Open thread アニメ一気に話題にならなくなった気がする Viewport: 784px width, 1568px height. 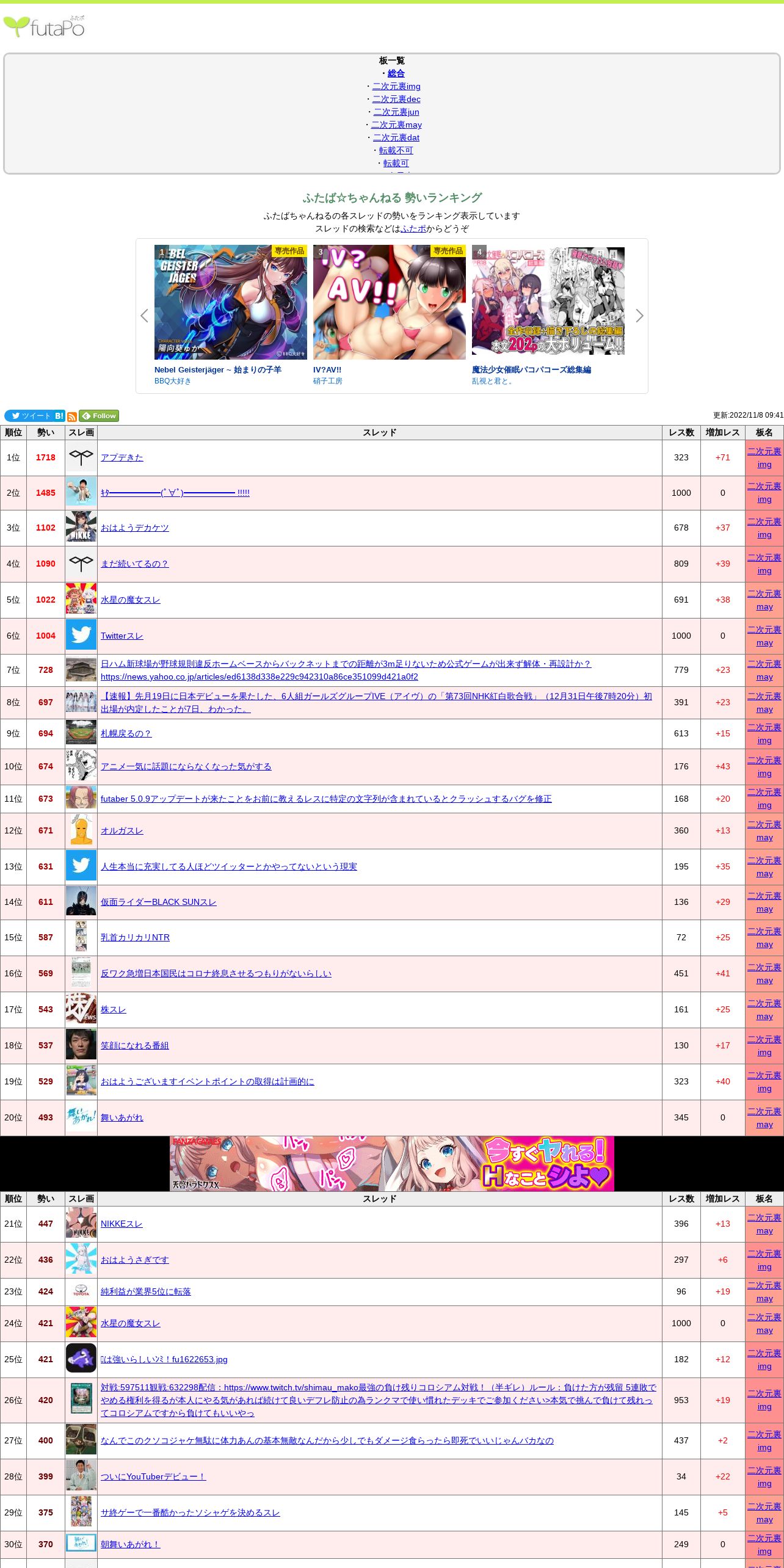point(186,766)
